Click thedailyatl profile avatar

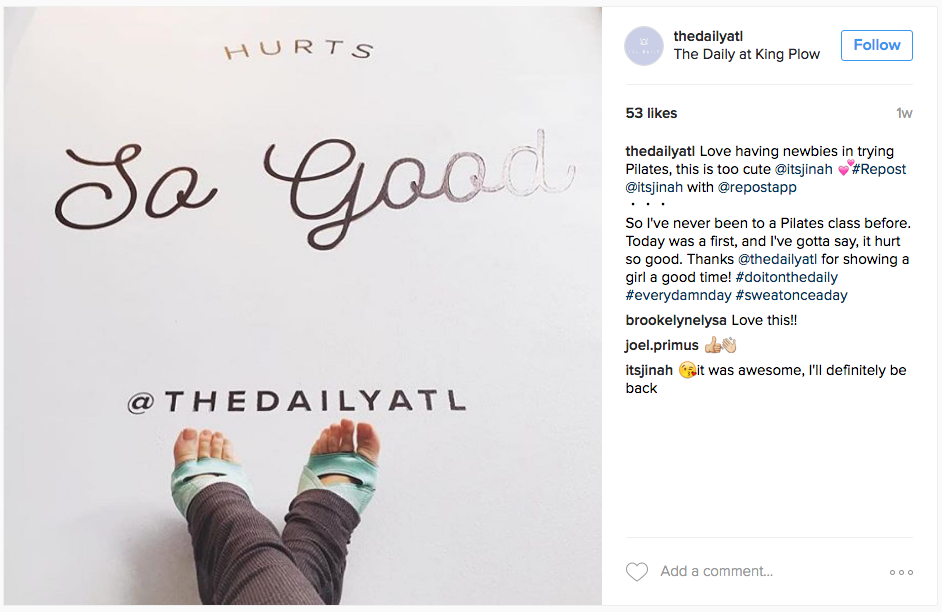tap(644, 46)
